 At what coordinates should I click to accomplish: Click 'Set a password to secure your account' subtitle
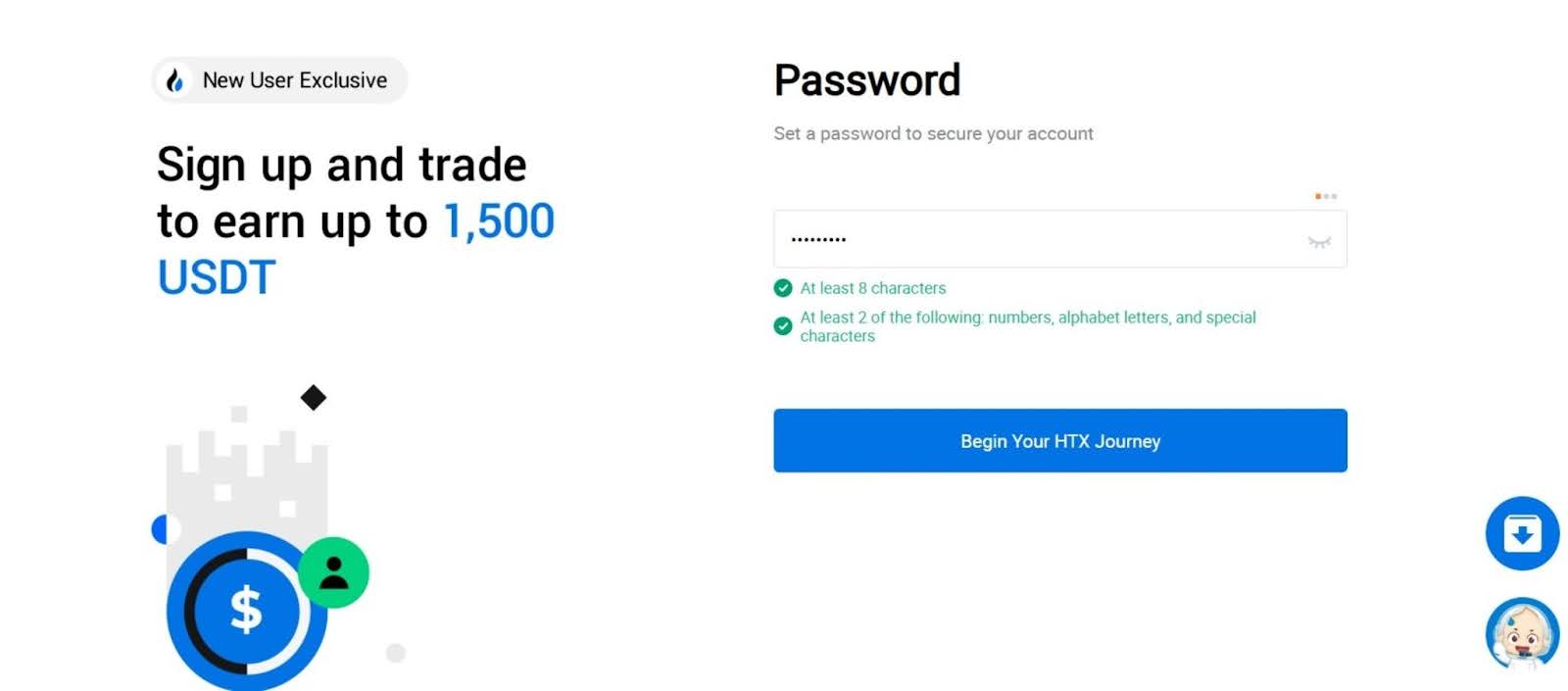933,133
